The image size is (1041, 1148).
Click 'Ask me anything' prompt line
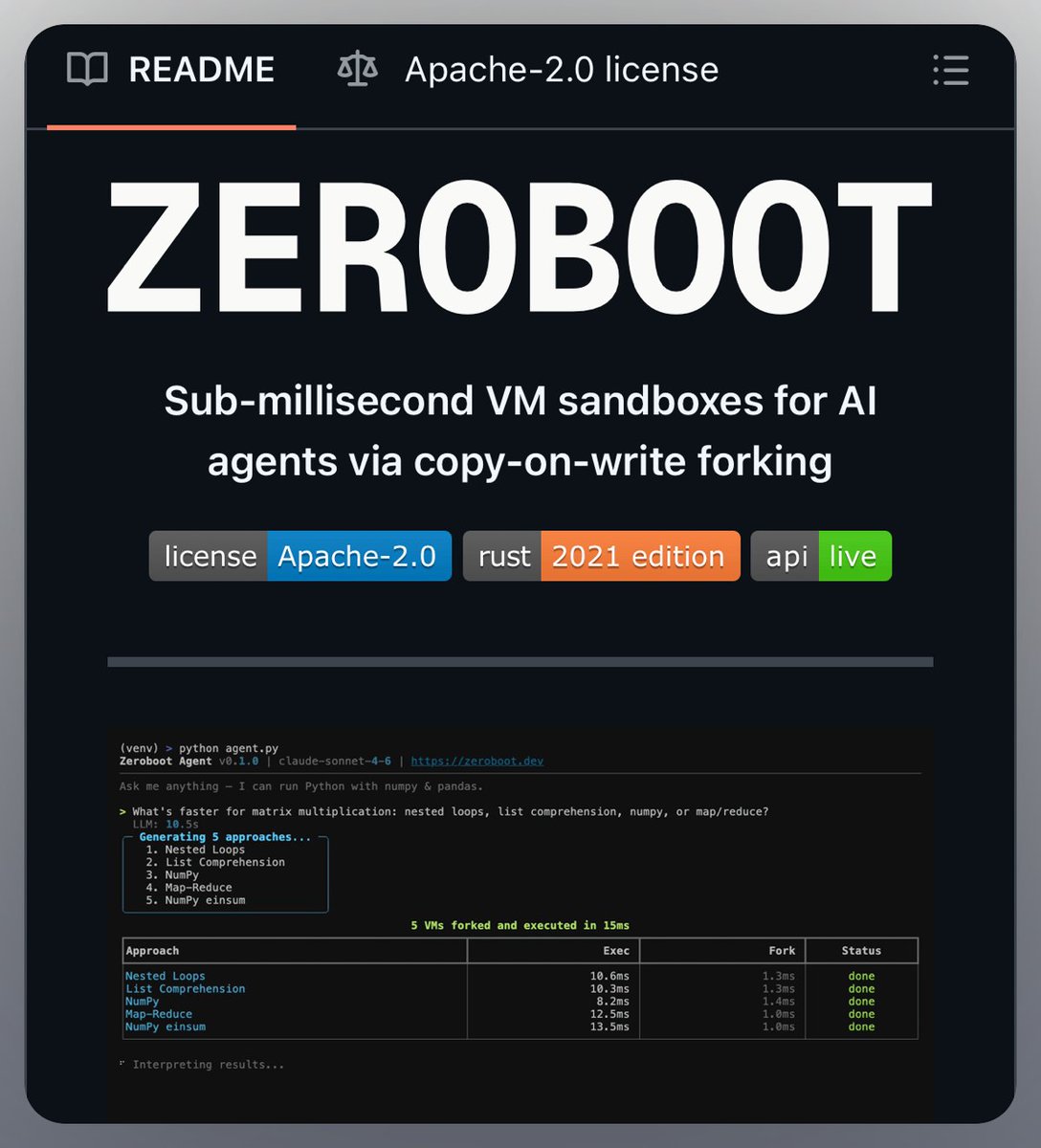coord(301,786)
